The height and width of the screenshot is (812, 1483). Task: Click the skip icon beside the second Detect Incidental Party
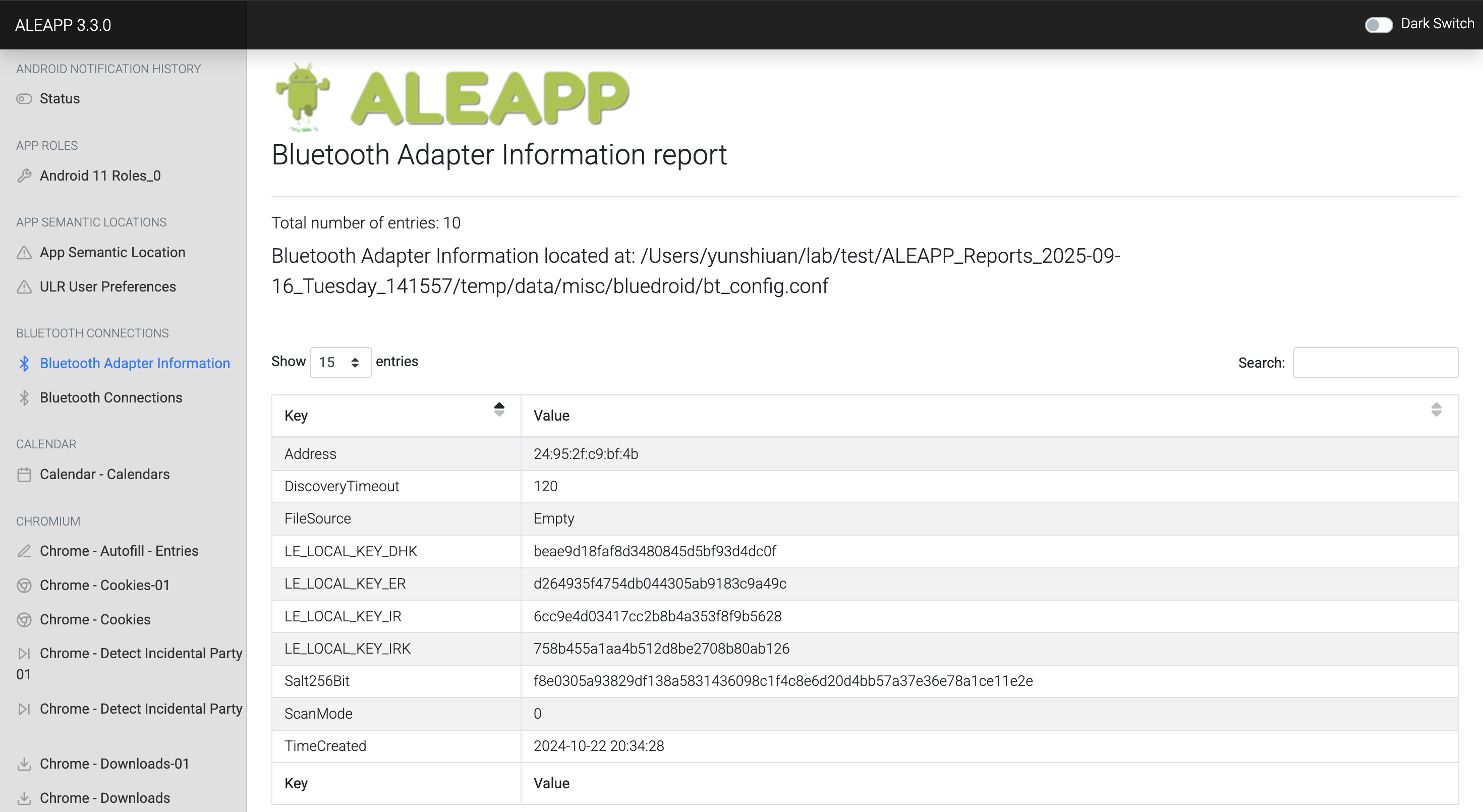point(24,709)
